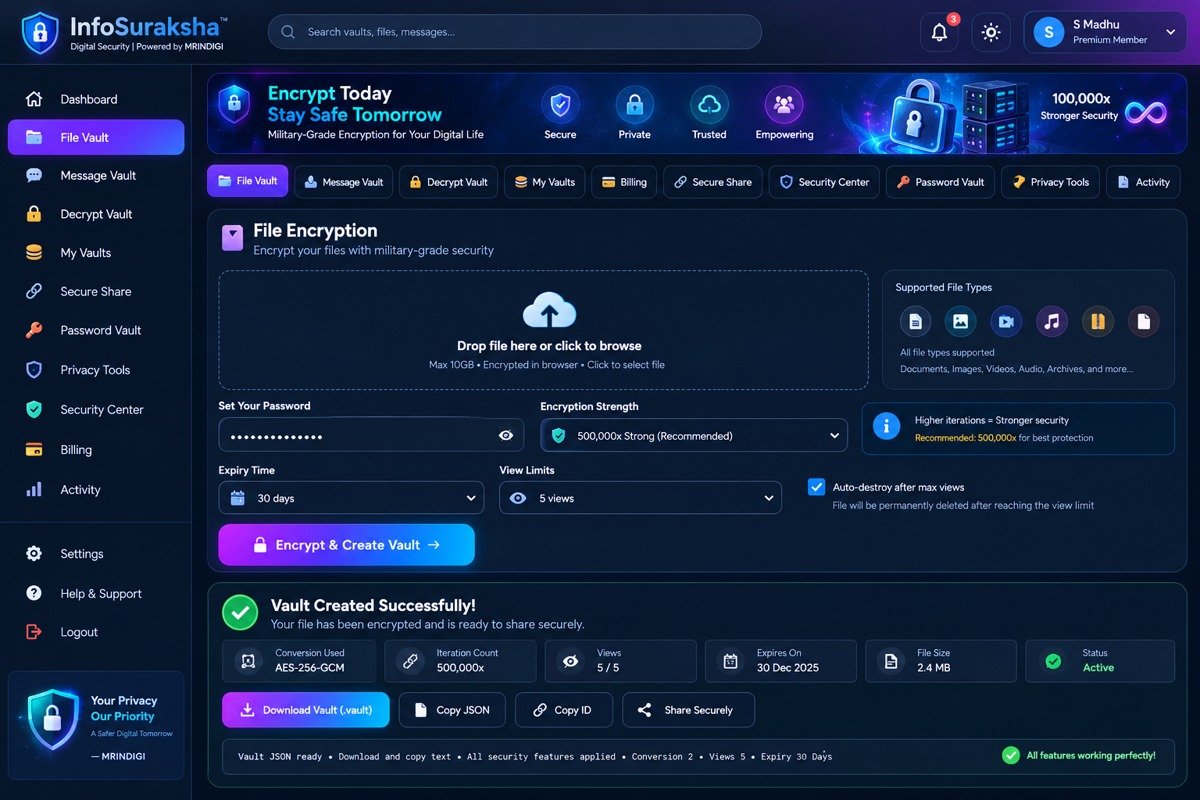Click the search magnifier icon

[288, 32]
